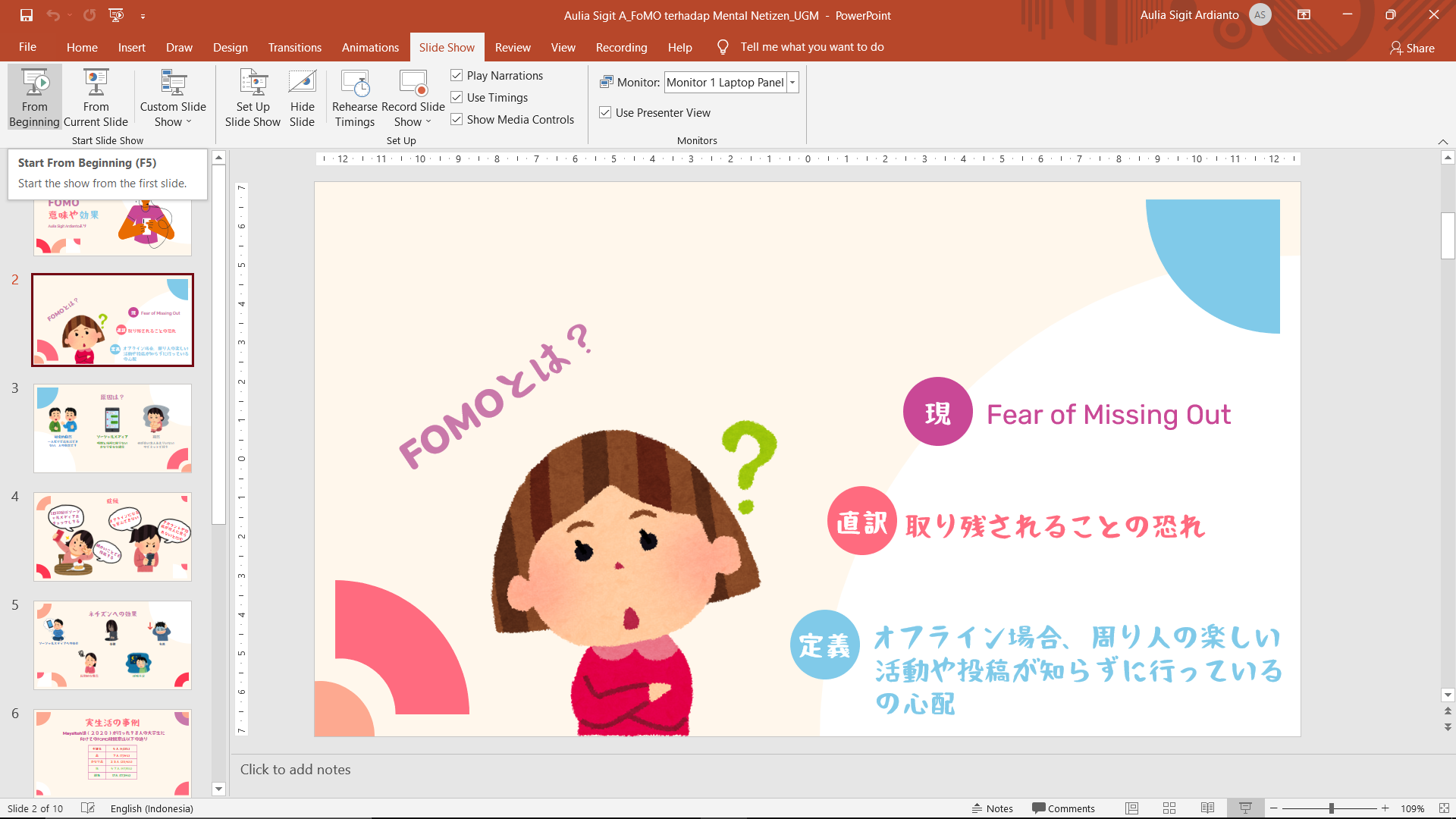Select slide 4 thumbnail
Image resolution: width=1456 pixels, height=819 pixels.
pyautogui.click(x=112, y=536)
